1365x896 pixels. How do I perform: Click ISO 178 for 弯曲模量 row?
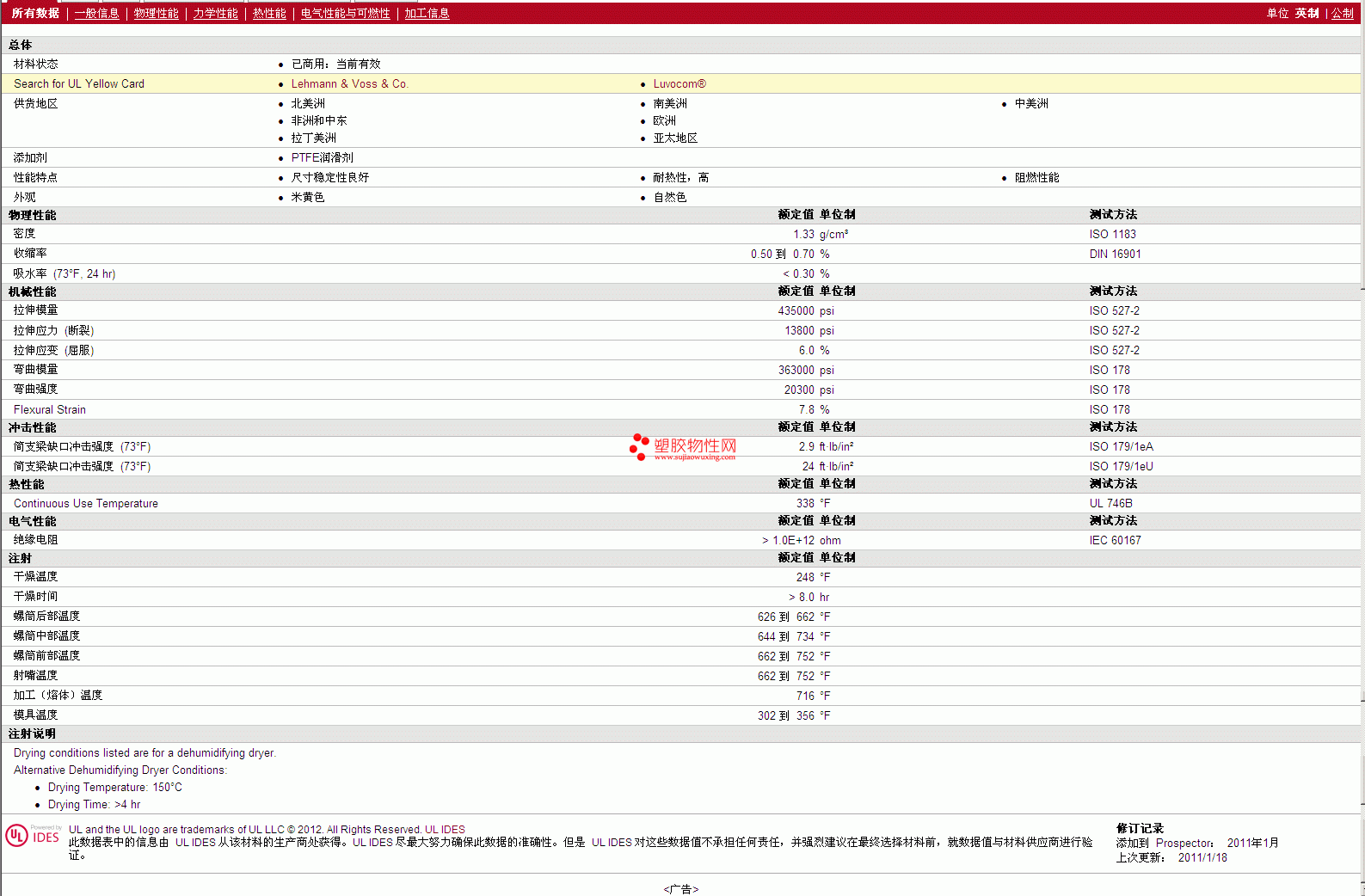1110,370
